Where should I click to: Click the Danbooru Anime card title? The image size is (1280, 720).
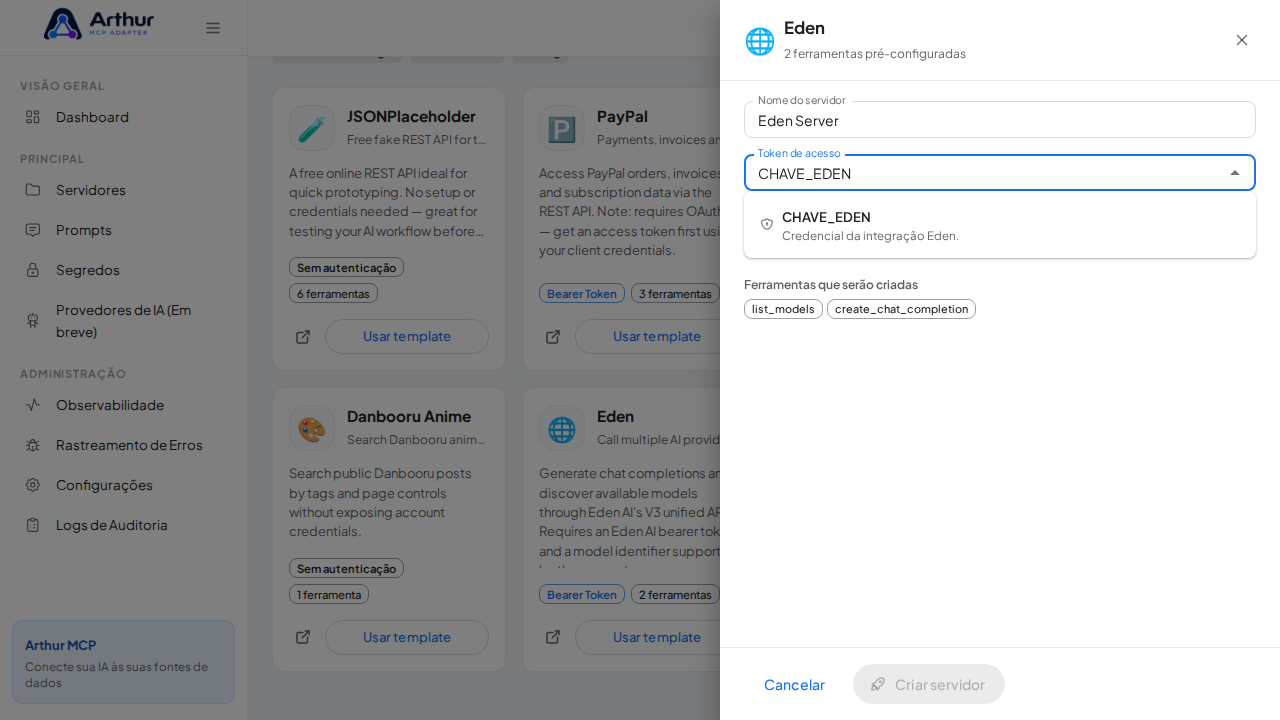(x=409, y=416)
